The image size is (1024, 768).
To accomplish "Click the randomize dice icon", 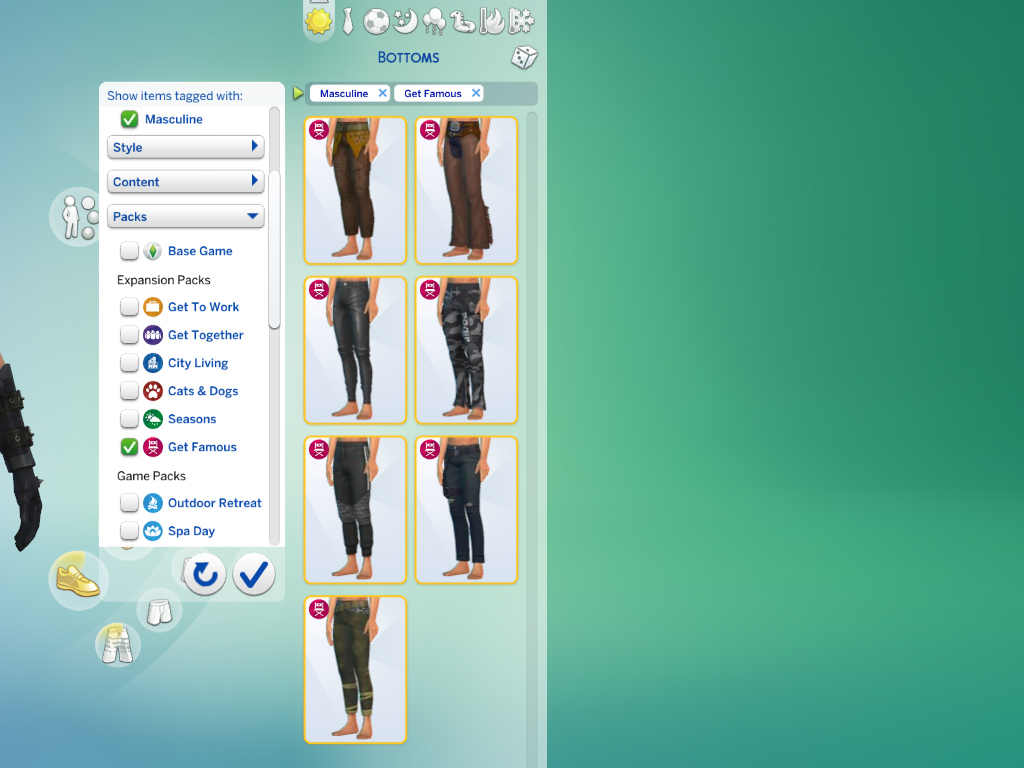I will click(x=524, y=58).
